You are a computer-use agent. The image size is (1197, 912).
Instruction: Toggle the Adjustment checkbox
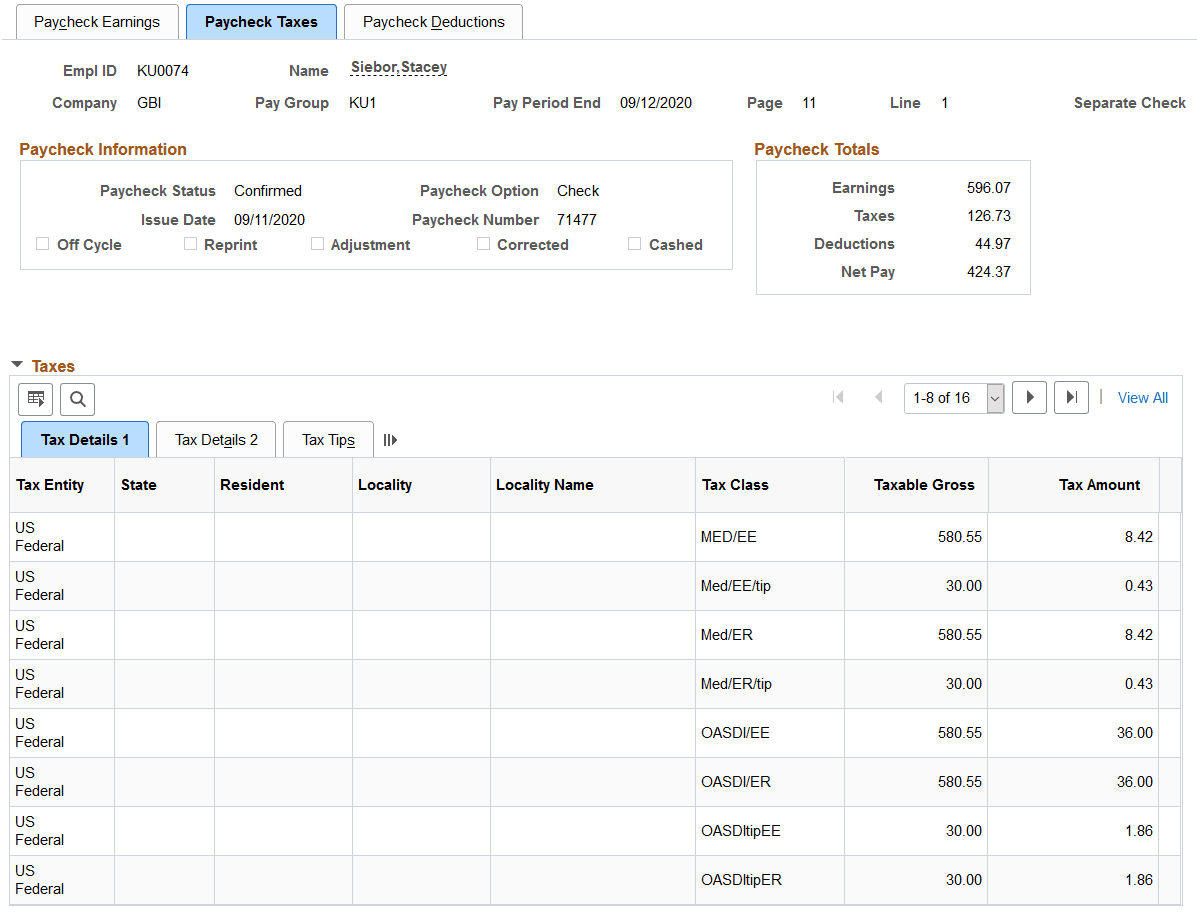(317, 244)
